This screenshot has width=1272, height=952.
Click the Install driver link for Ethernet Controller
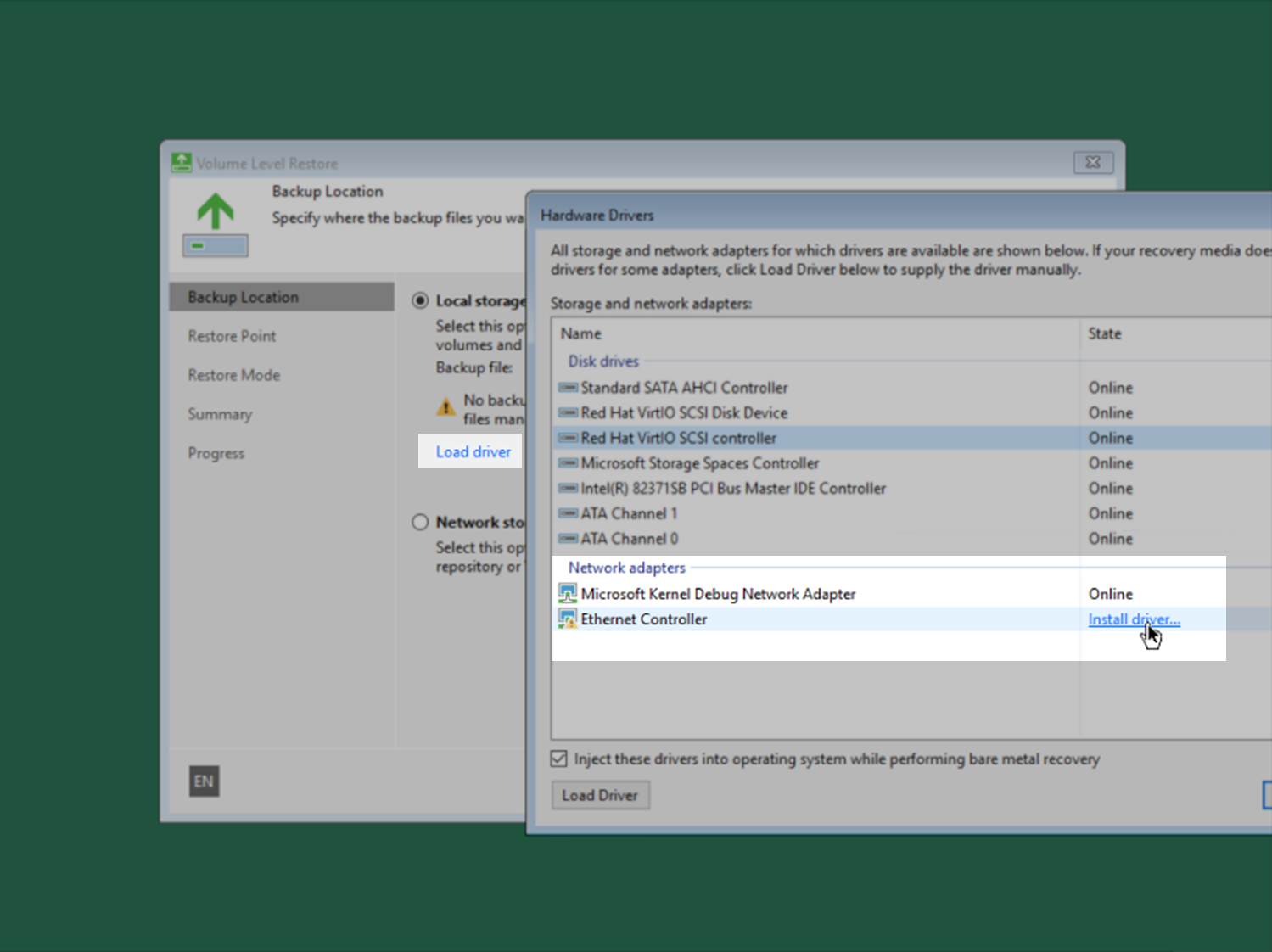1134,619
